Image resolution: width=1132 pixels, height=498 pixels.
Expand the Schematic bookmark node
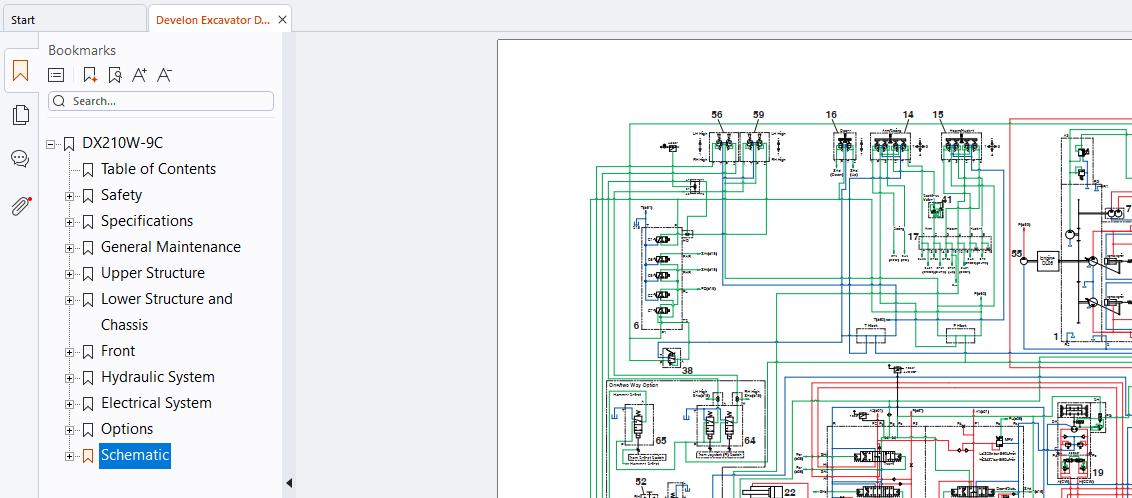(70, 456)
